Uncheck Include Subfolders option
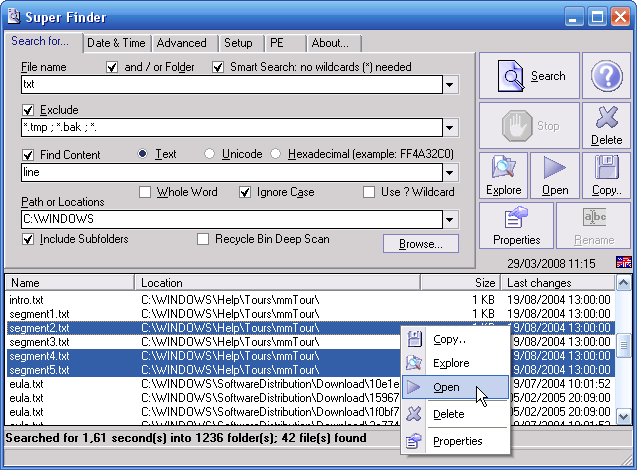This screenshot has height=470, width=637. [x=28, y=240]
